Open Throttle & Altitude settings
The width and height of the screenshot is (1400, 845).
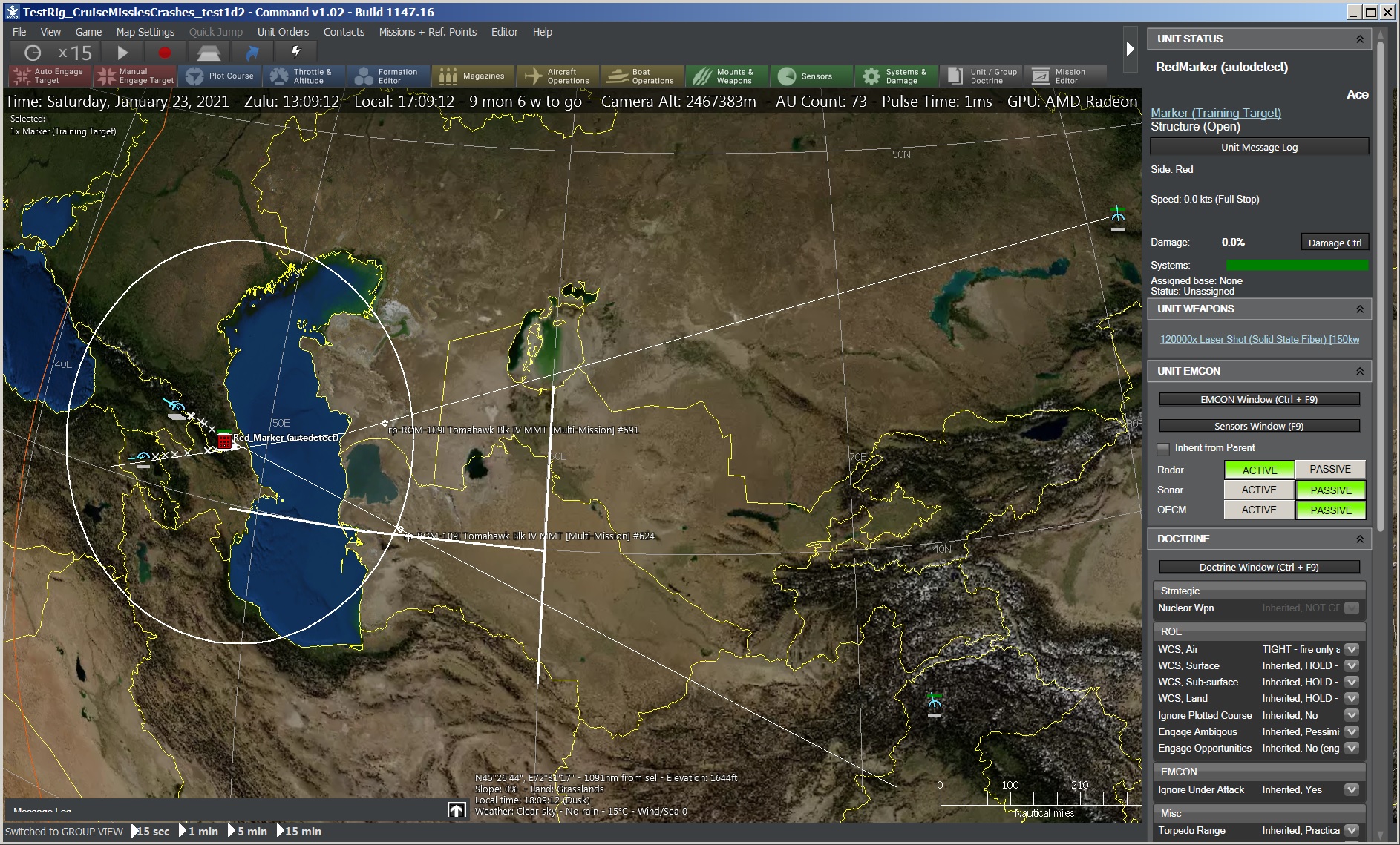click(304, 76)
